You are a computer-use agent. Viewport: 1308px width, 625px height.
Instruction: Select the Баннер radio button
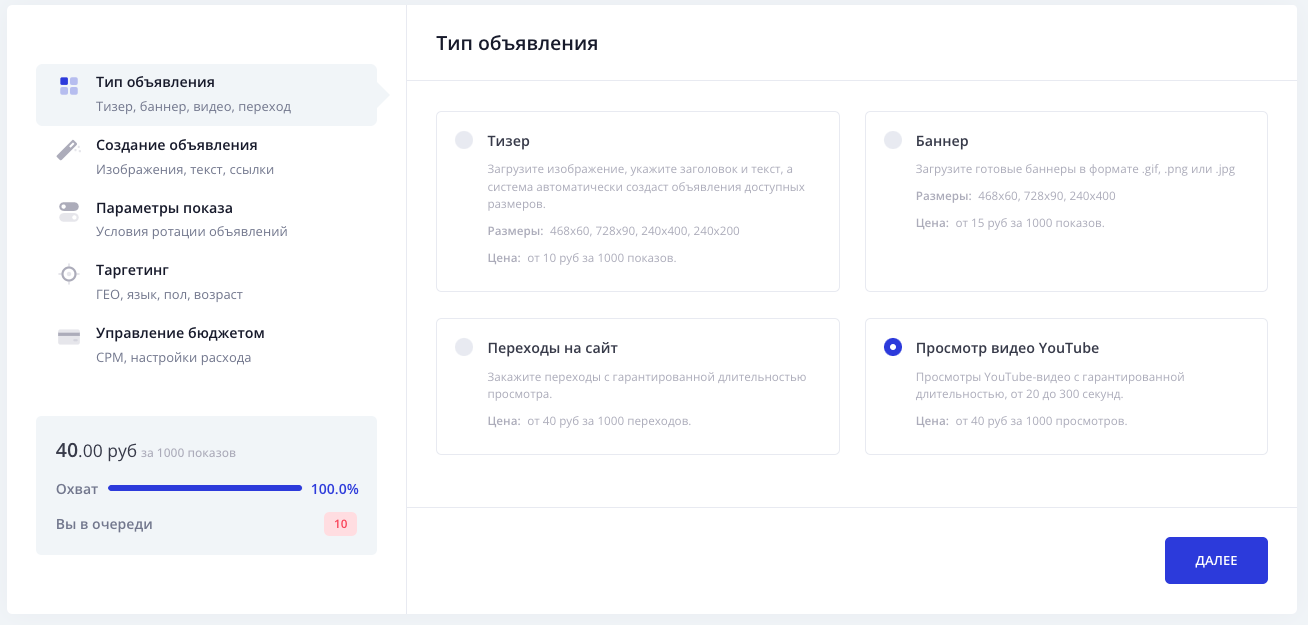pyautogui.click(x=893, y=140)
